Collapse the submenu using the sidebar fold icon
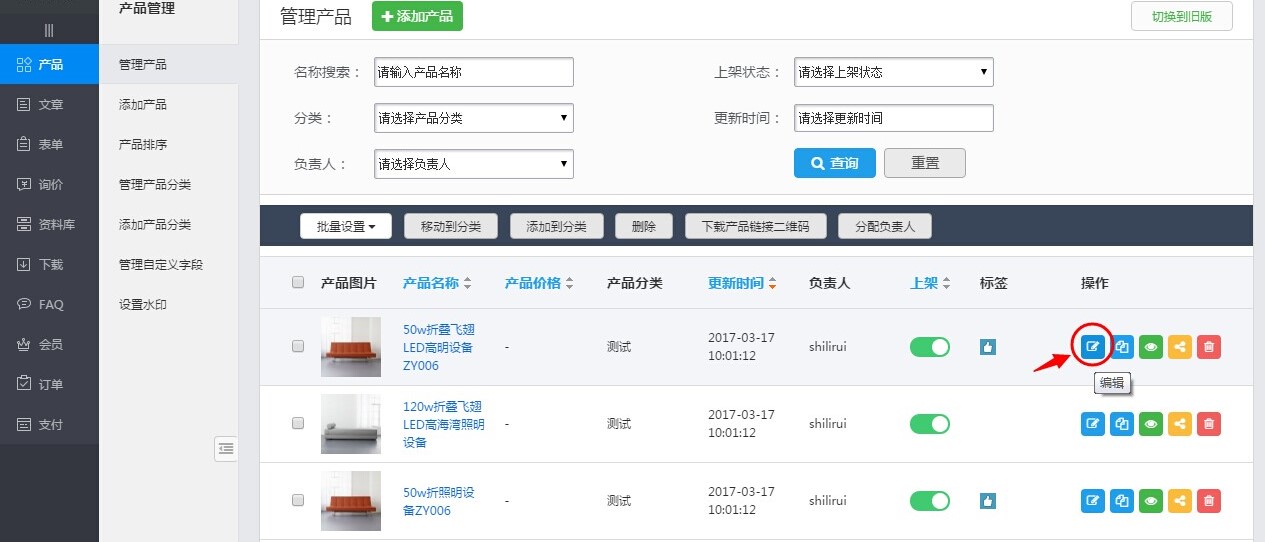1265x542 pixels. [226, 449]
